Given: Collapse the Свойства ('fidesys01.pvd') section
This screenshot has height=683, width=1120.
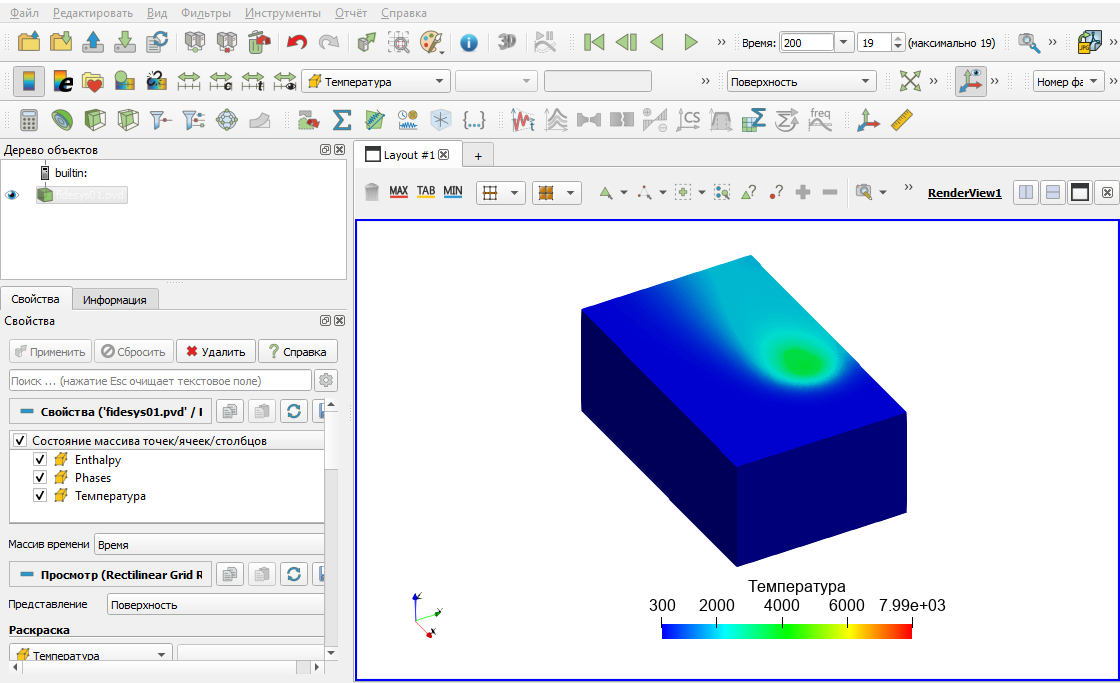Looking at the screenshot, I should (x=27, y=412).
